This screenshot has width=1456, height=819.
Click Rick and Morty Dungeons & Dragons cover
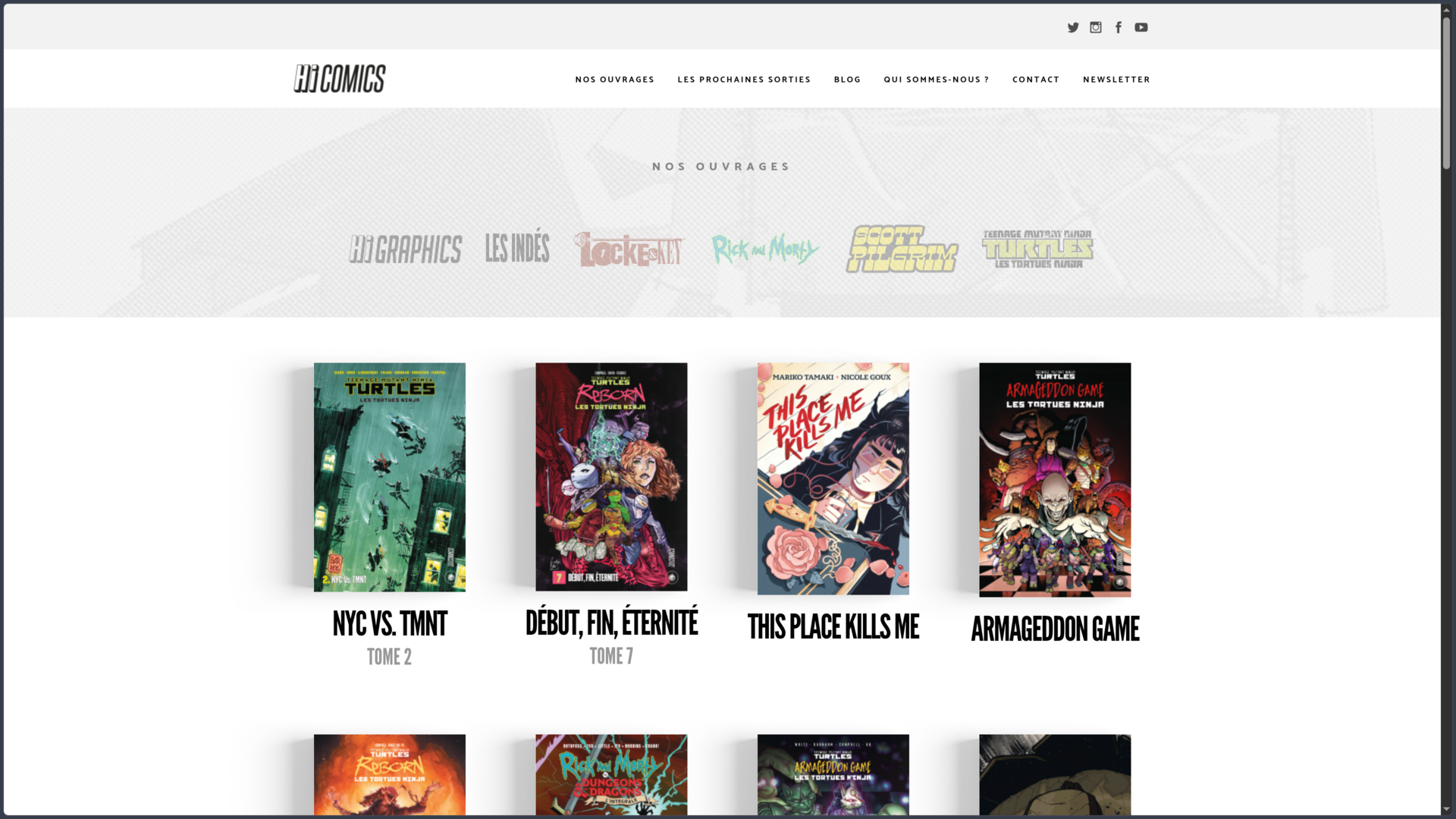(611, 775)
